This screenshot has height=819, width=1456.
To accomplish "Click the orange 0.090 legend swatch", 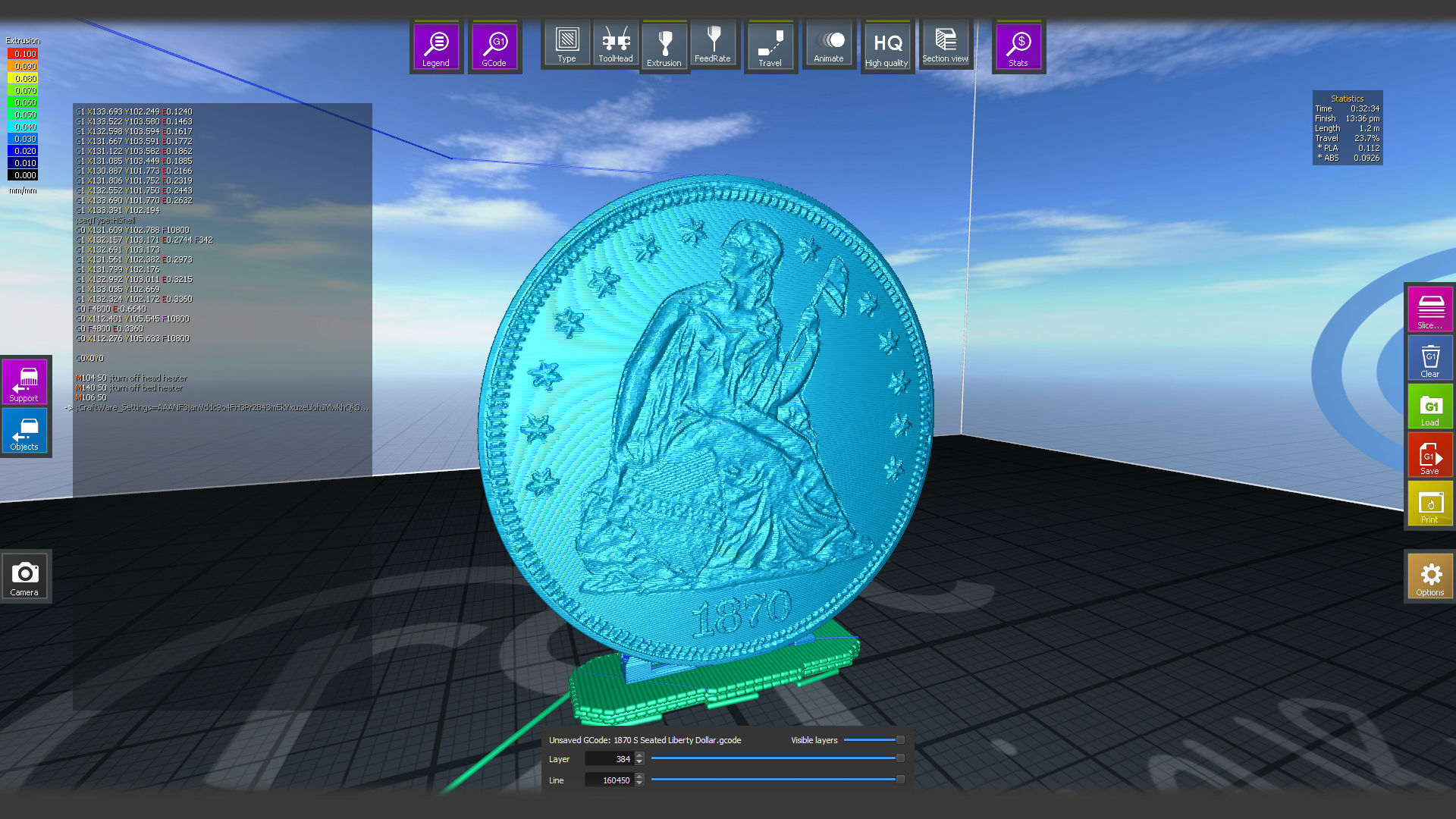I will coord(23,66).
